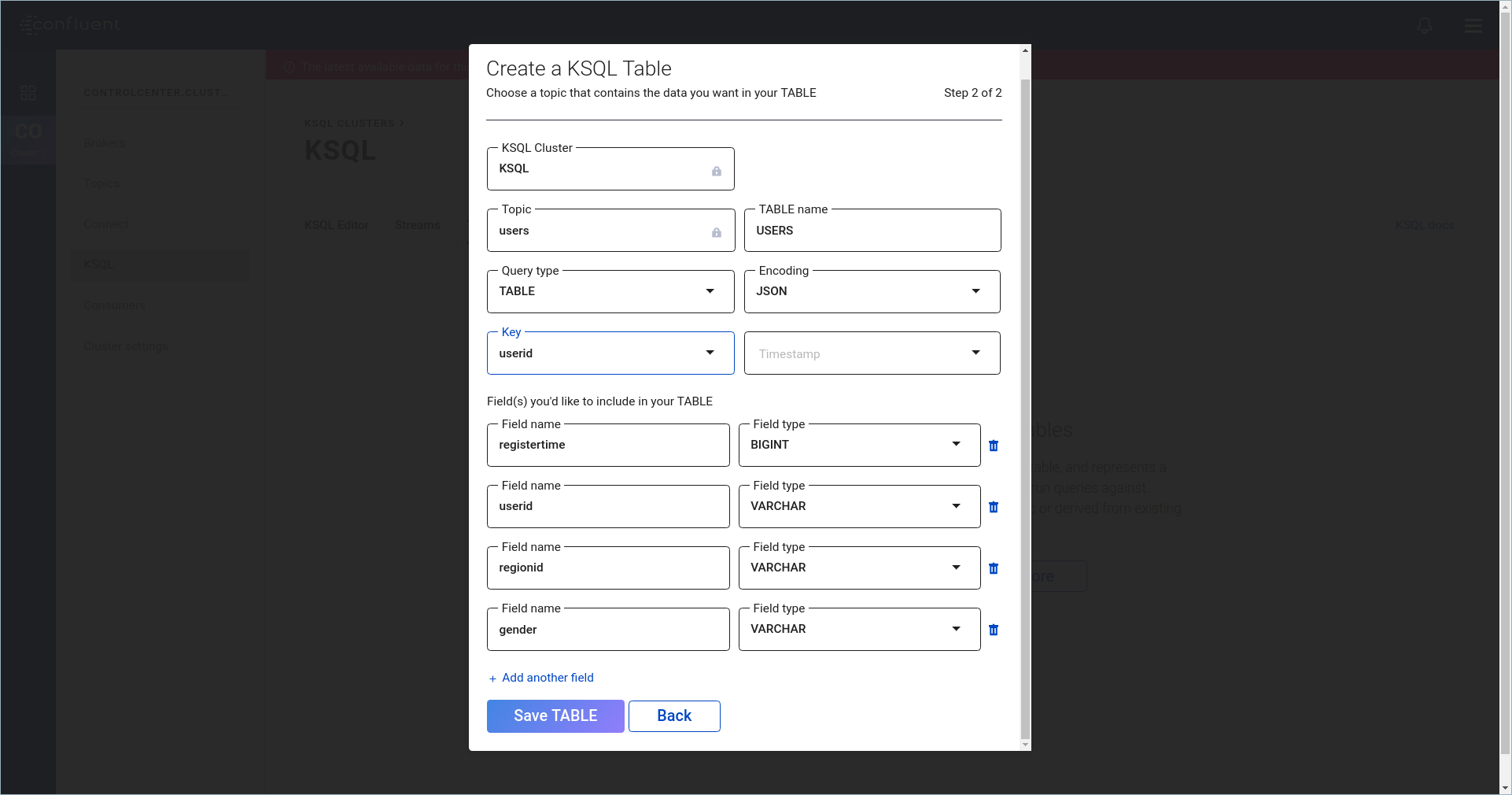Click trash icon next to userid field
This screenshot has width=1512, height=795.
994,507
